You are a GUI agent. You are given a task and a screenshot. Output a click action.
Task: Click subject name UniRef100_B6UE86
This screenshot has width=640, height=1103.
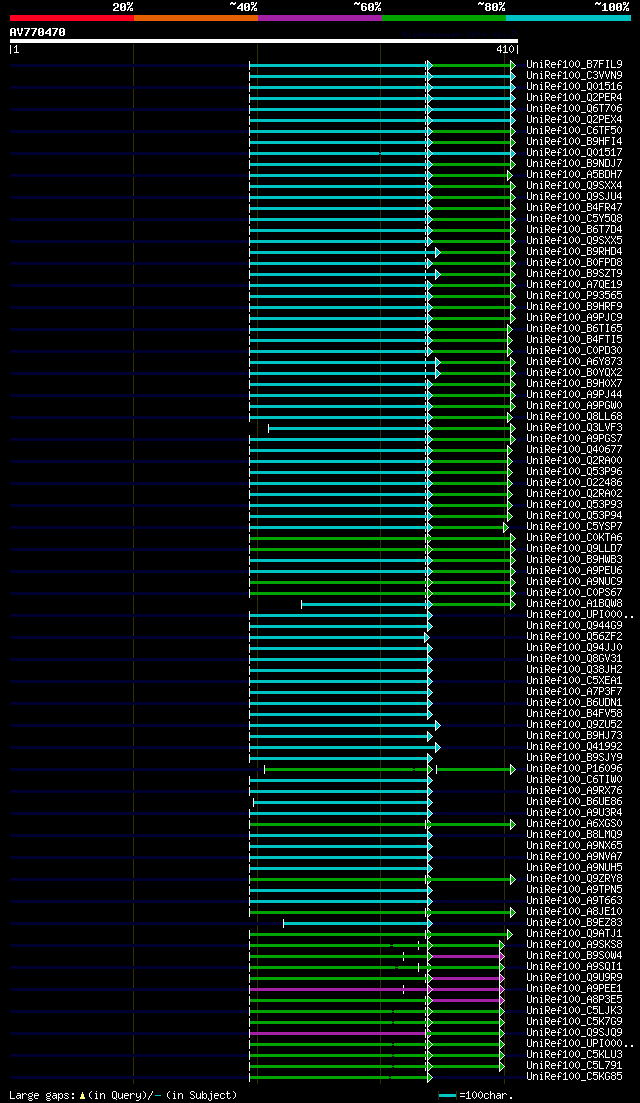(574, 802)
